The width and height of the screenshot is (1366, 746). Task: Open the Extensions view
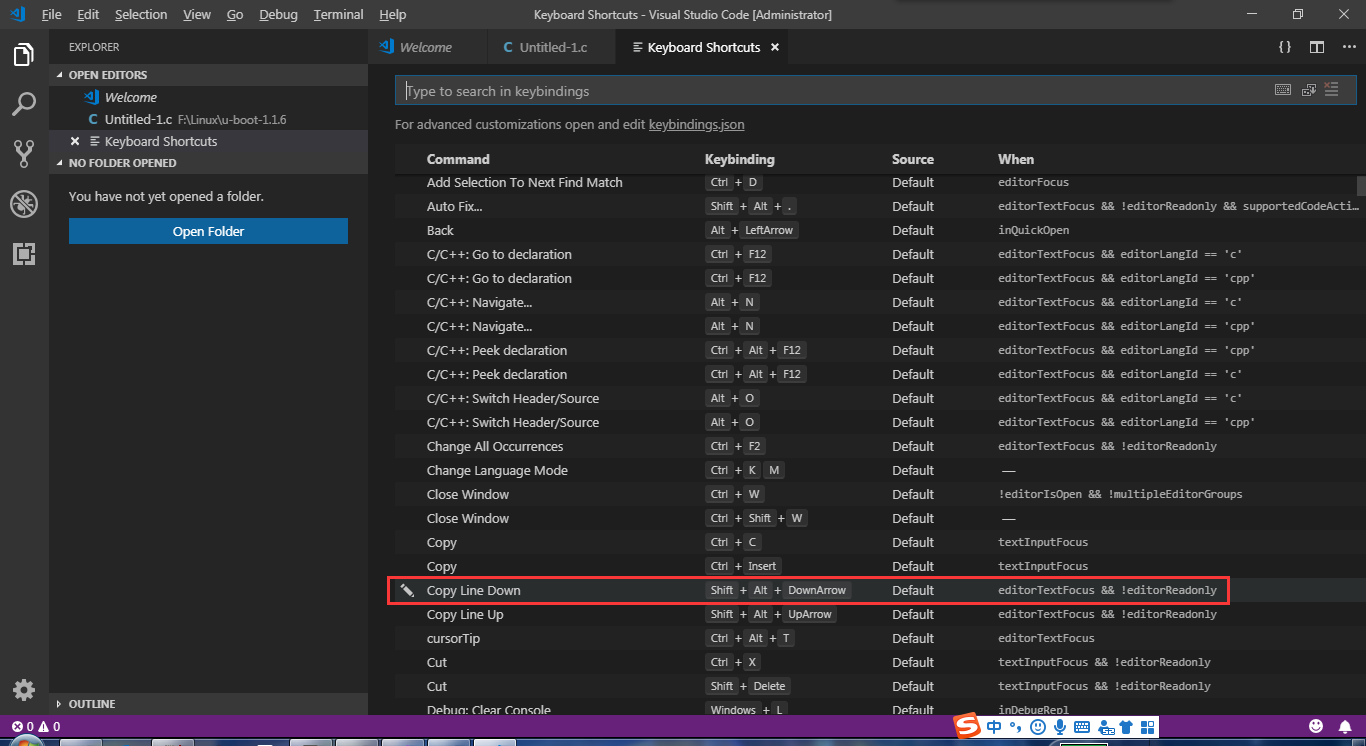(24, 254)
